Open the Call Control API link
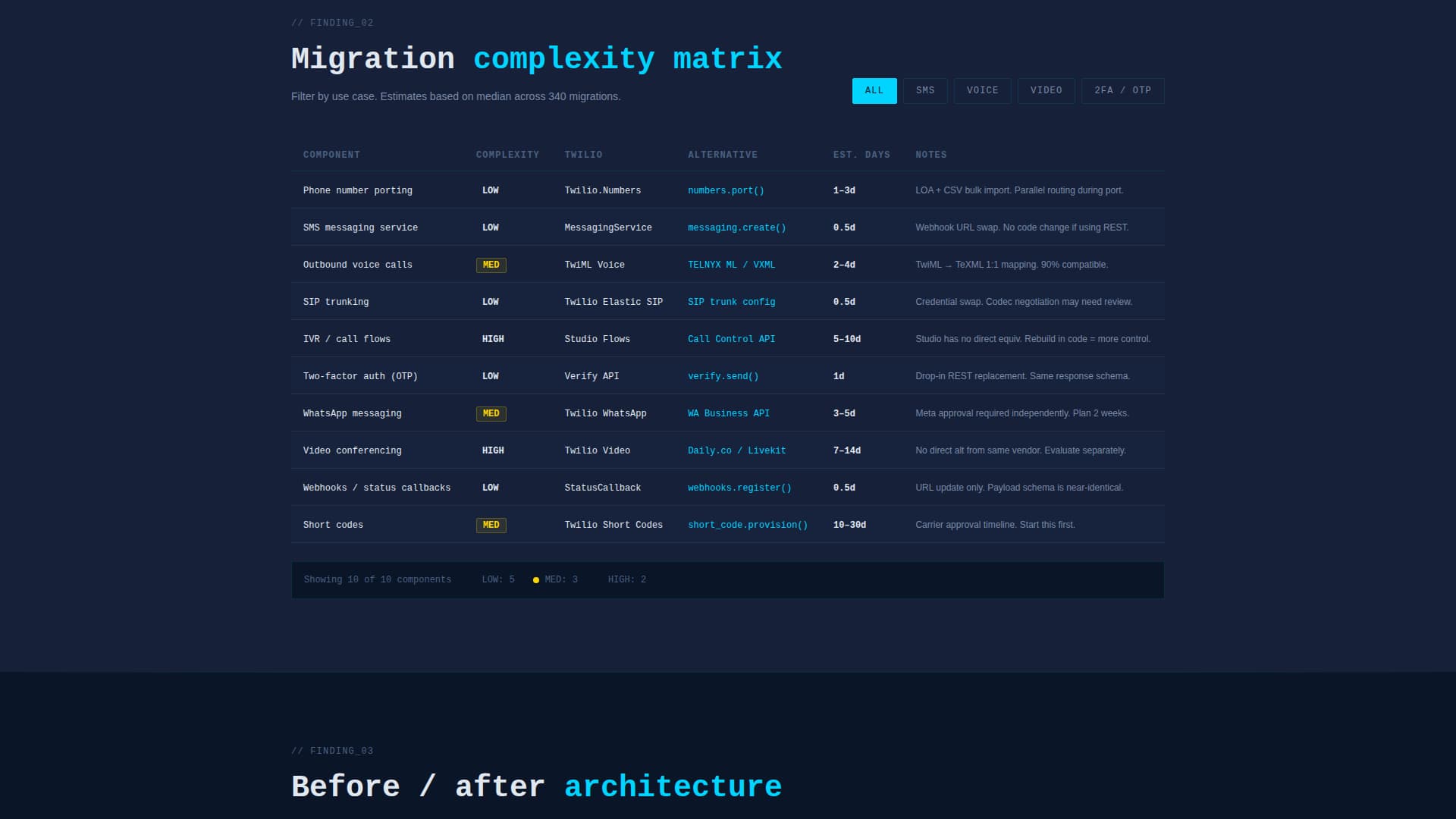This screenshot has width=1456, height=819. (731, 339)
